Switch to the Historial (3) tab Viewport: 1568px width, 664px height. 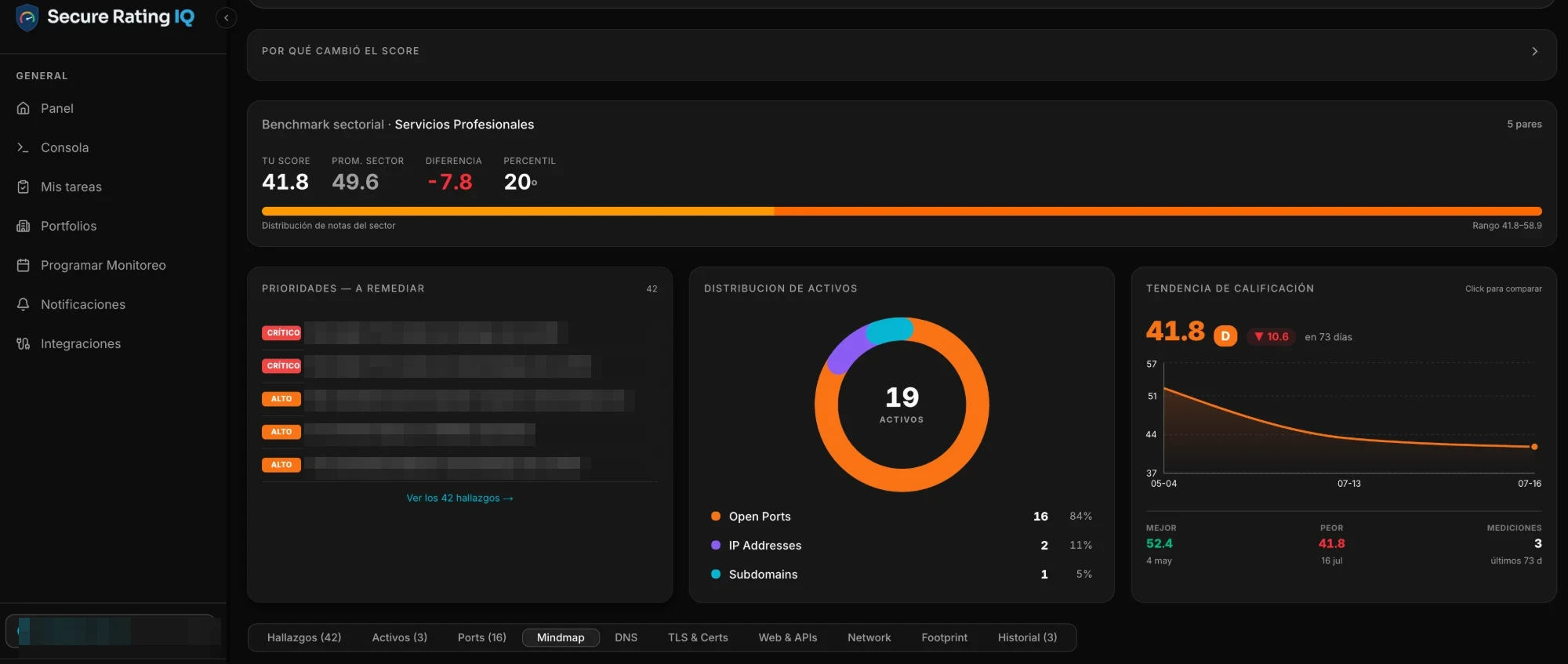click(x=1027, y=637)
